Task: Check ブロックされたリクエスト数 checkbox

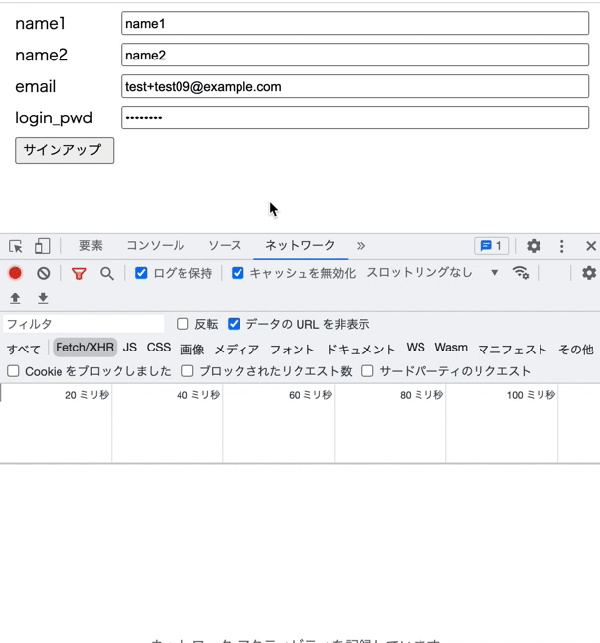Action: [187, 371]
